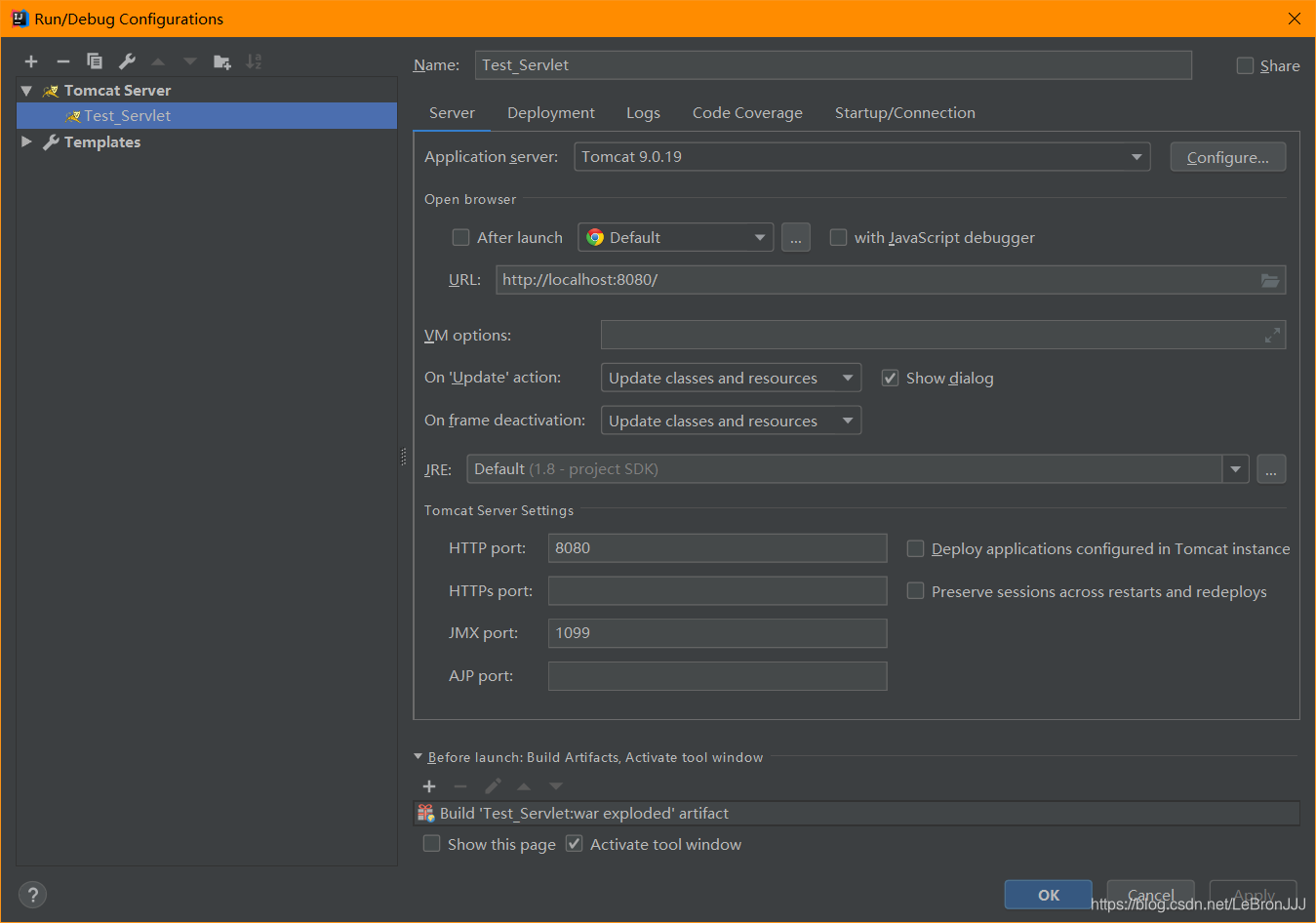Add a before launch task
Viewport: 1316px width, 923px height.
click(429, 786)
